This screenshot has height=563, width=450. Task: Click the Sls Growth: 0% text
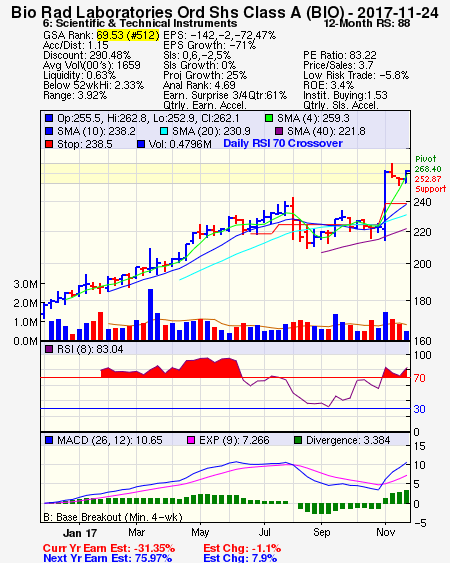[x=199, y=65]
